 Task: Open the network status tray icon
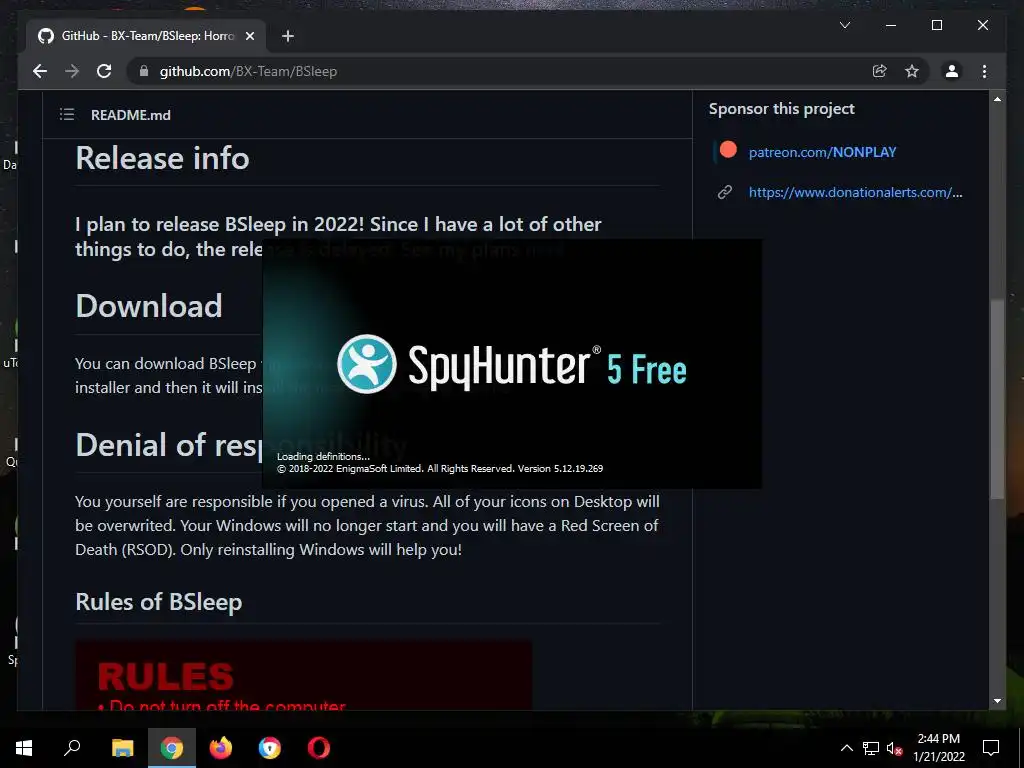click(x=871, y=748)
